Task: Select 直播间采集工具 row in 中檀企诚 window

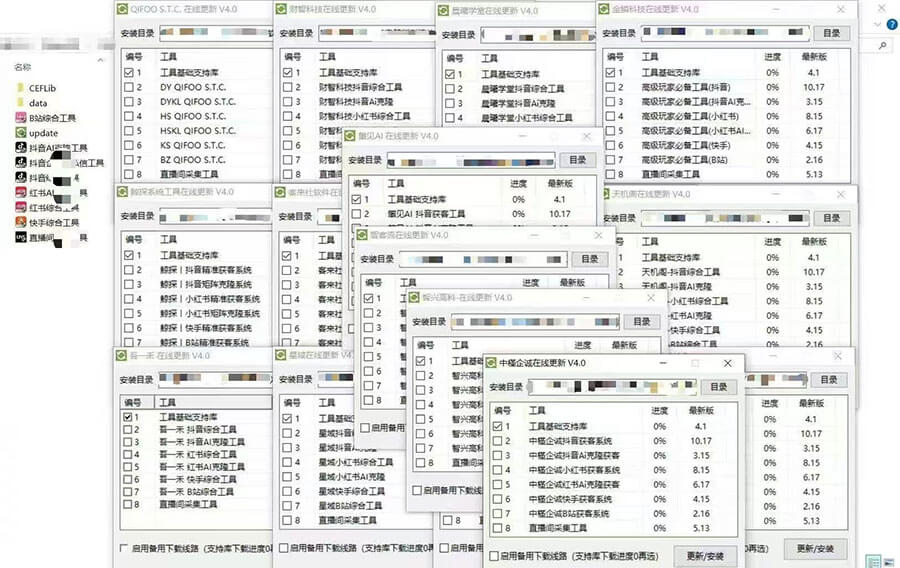Action: pos(557,528)
